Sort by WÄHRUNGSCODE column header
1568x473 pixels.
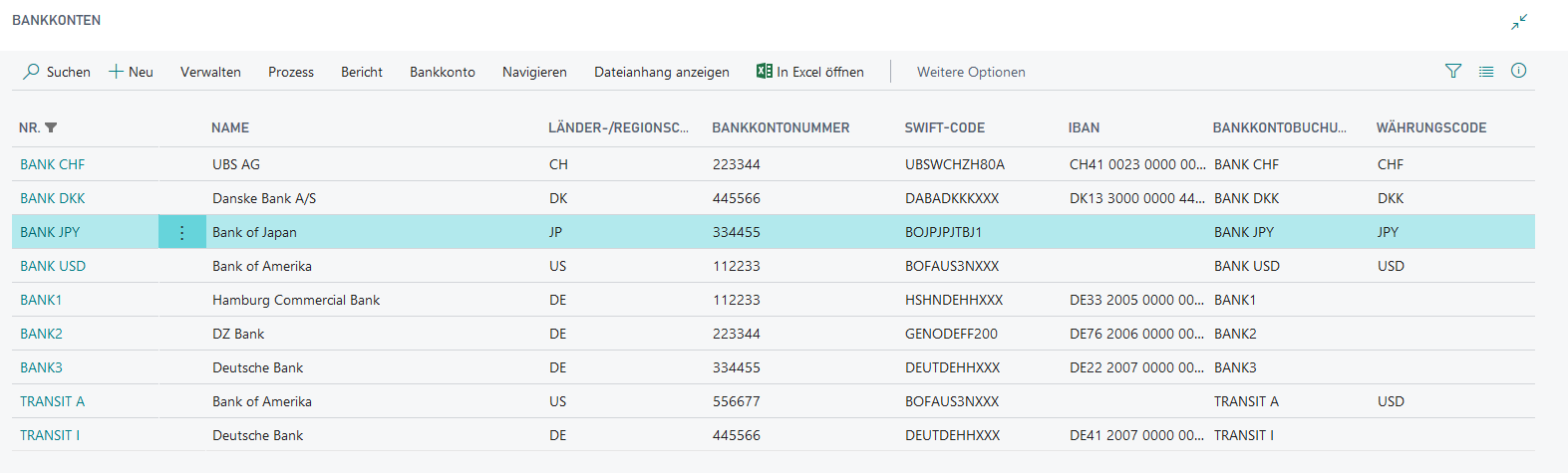point(1431,127)
